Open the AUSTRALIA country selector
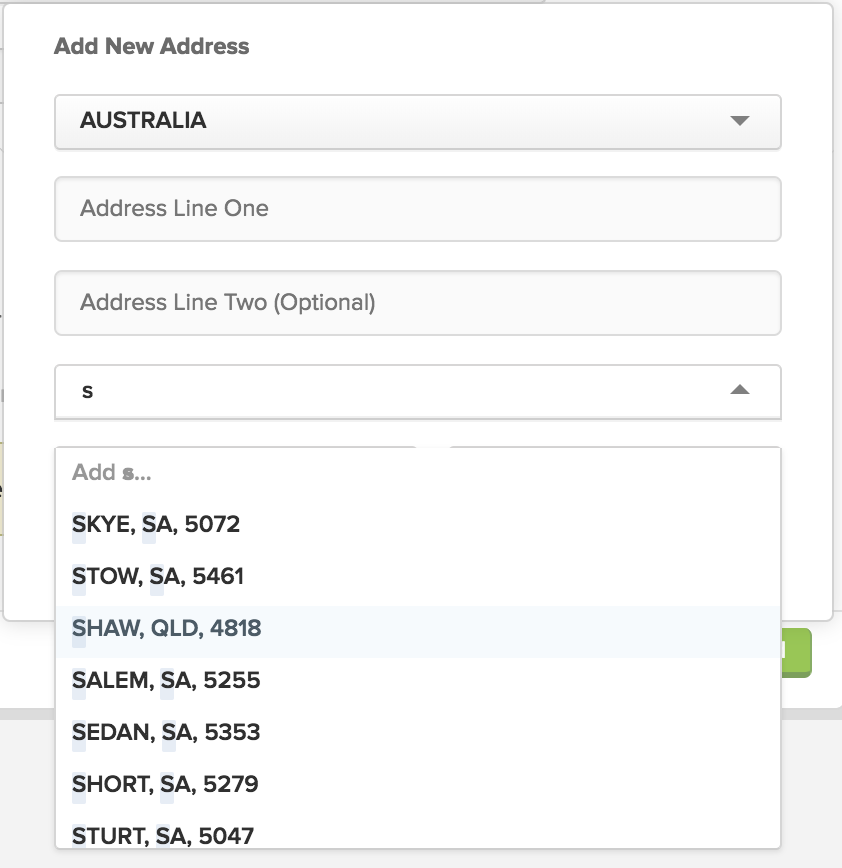The height and width of the screenshot is (868, 842). tap(417, 122)
